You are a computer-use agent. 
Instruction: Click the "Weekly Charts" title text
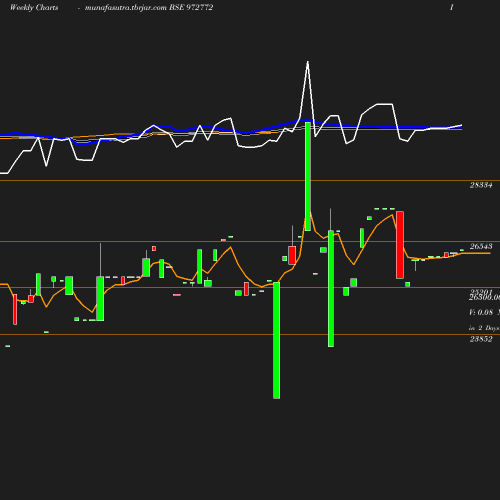coord(34,7)
